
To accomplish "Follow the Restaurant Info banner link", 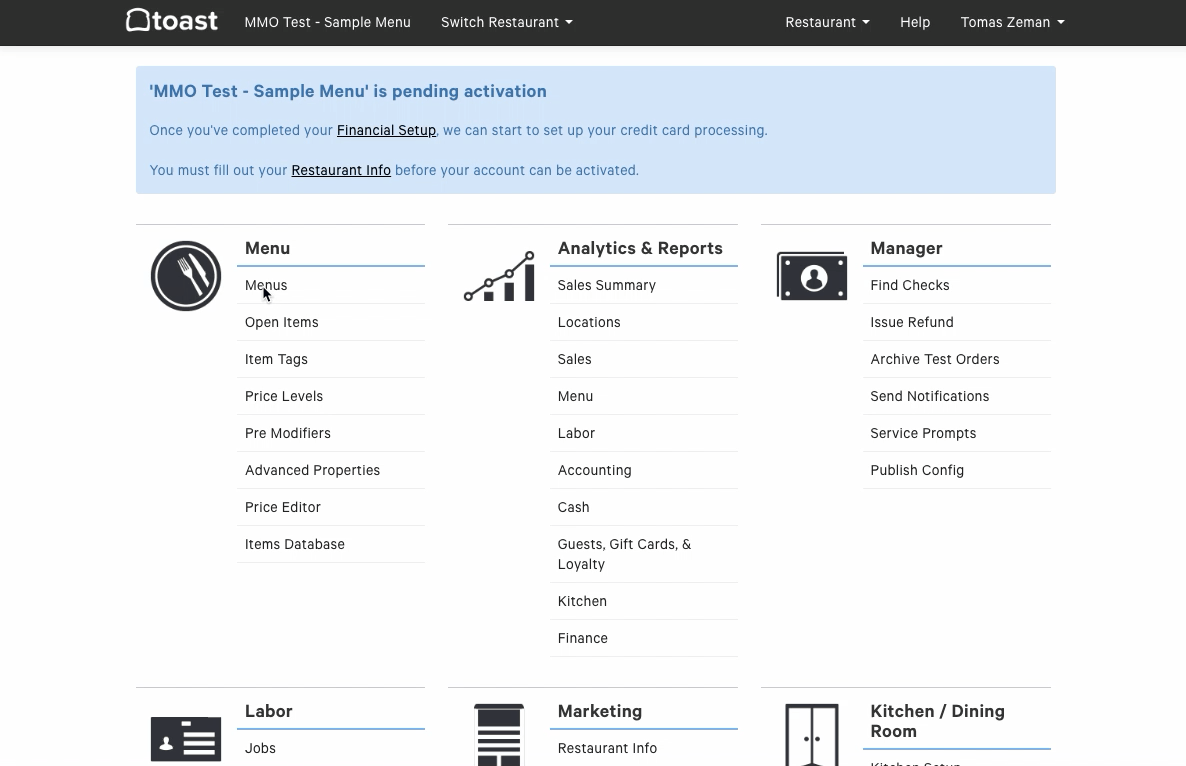I will [341, 170].
